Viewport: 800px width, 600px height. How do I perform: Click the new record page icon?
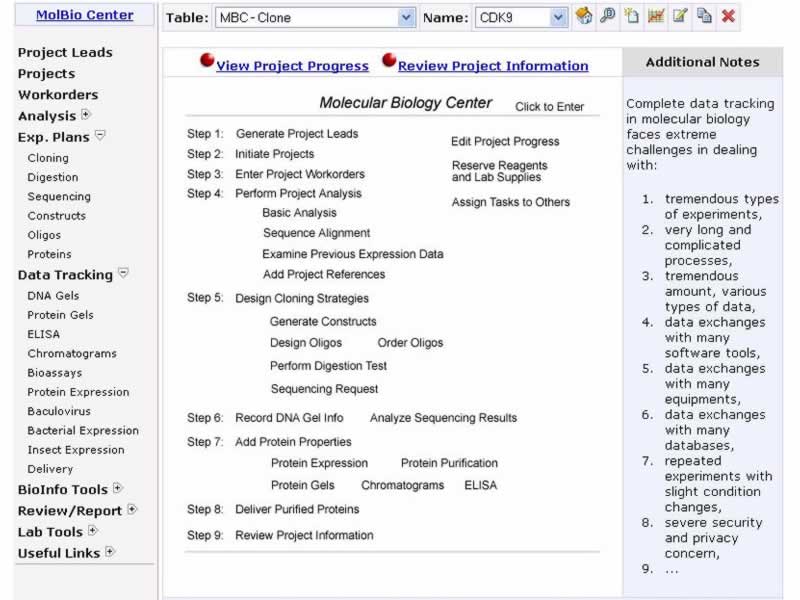coord(632,16)
